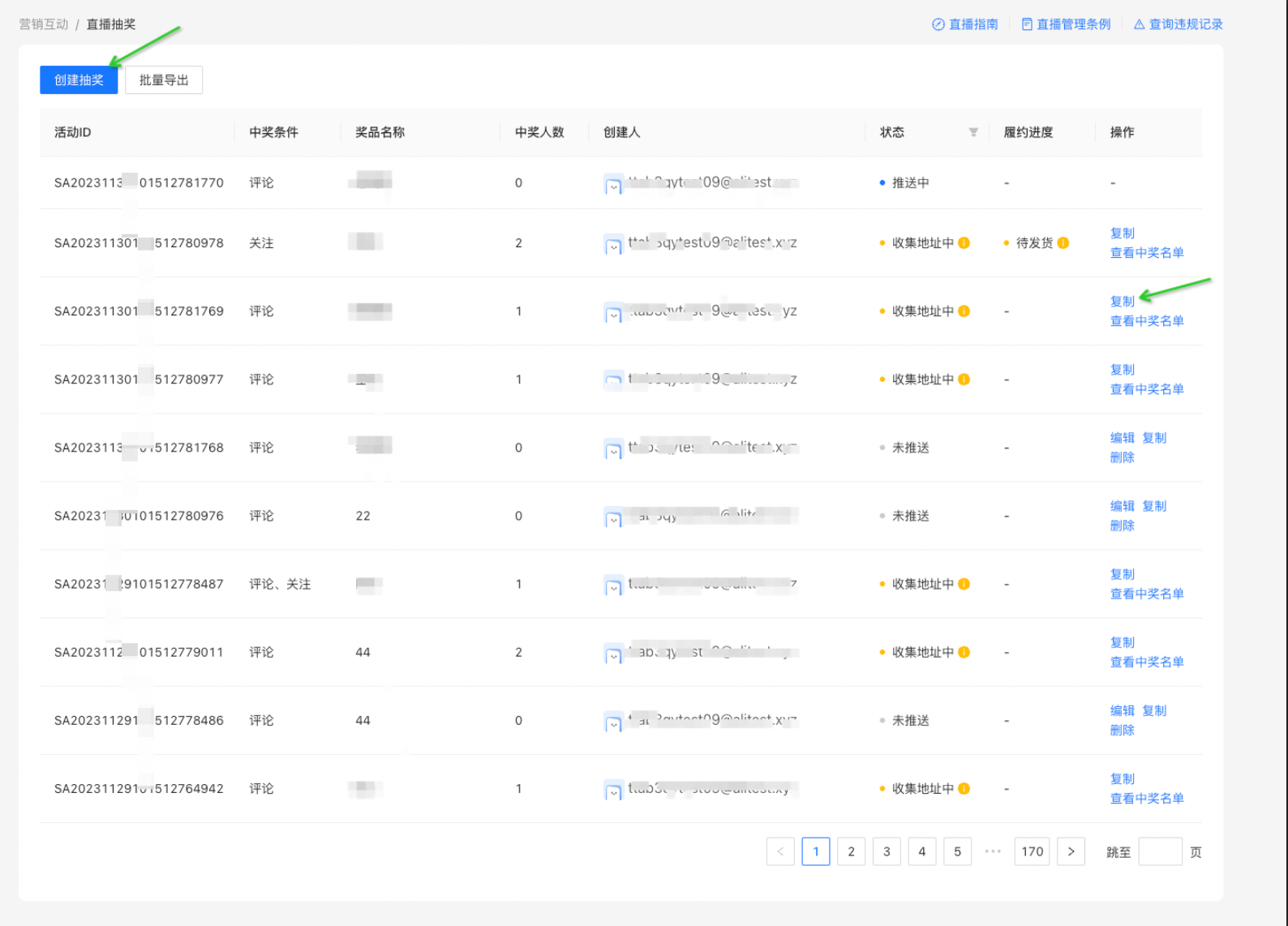
Task: Open 查看中奖名单 for activity ending 512781769
Action: coord(1147,321)
